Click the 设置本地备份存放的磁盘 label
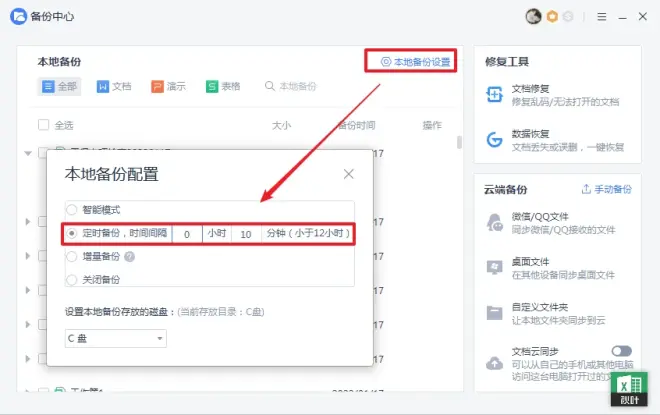The image size is (660, 415). (x=120, y=312)
